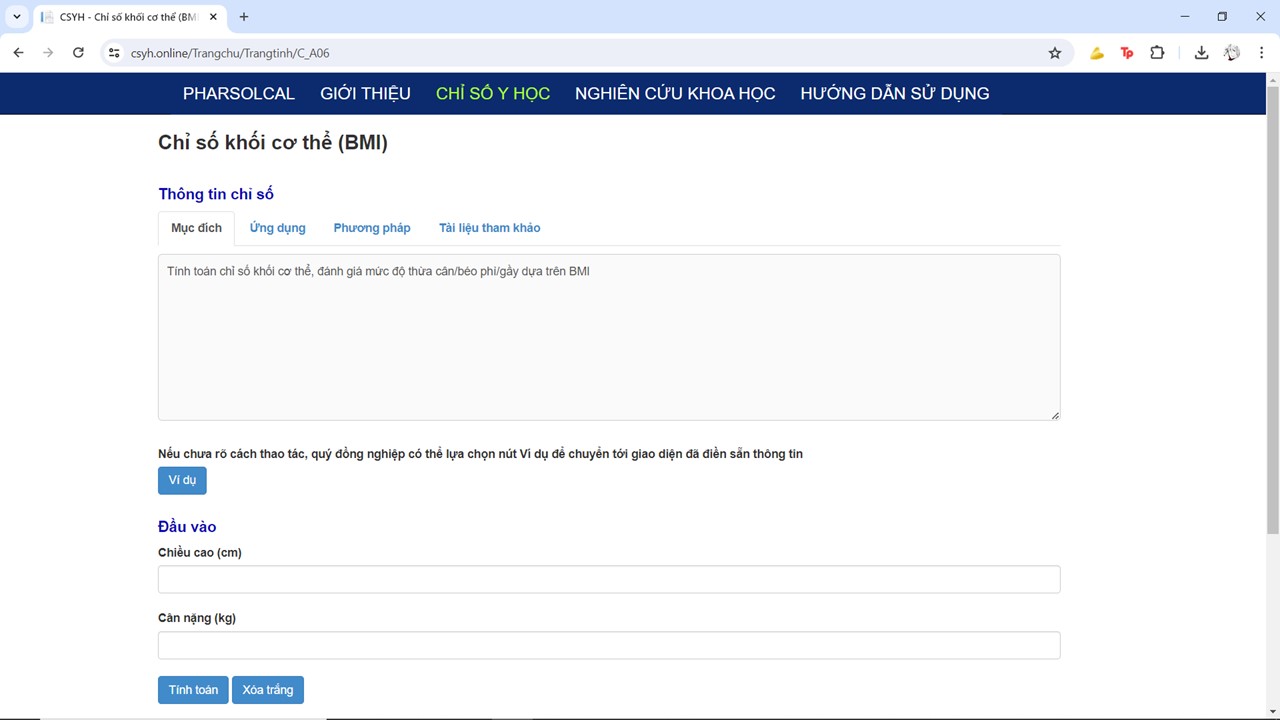
Task: Focus the Cân nặng (kg) input field
Action: click(609, 645)
